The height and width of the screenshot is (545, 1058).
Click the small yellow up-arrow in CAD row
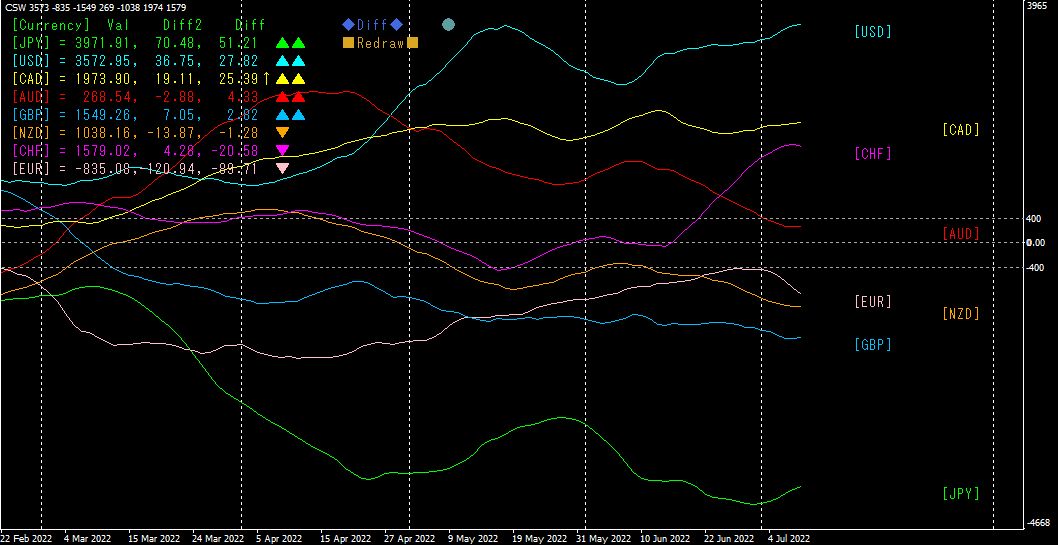tap(267, 79)
